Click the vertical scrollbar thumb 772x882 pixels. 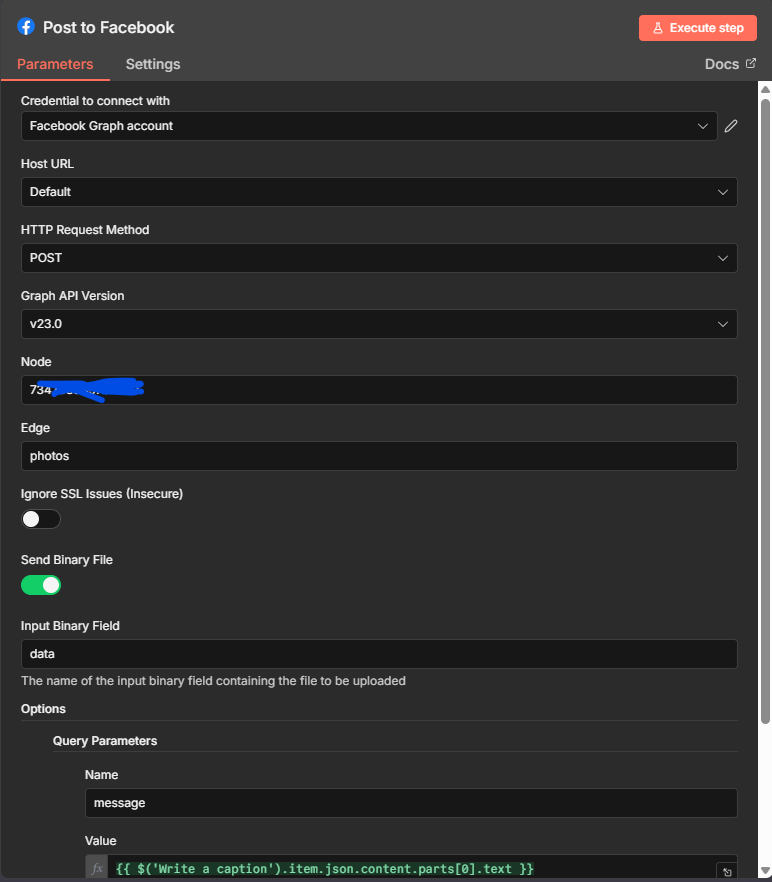765,400
